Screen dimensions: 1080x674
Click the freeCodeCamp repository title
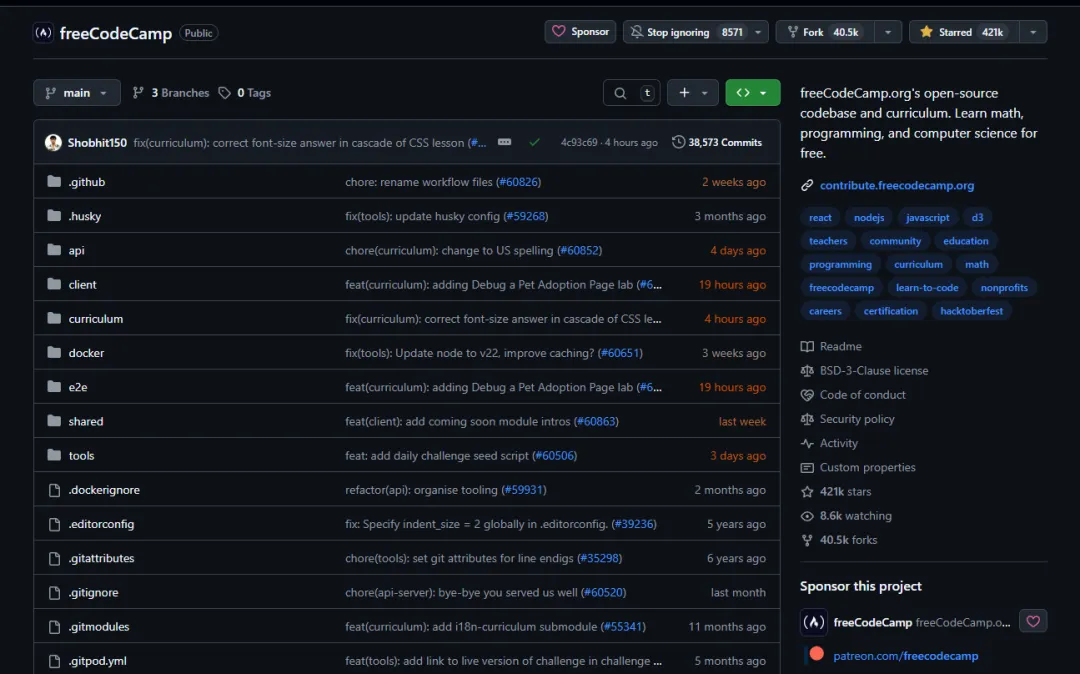(x=116, y=33)
